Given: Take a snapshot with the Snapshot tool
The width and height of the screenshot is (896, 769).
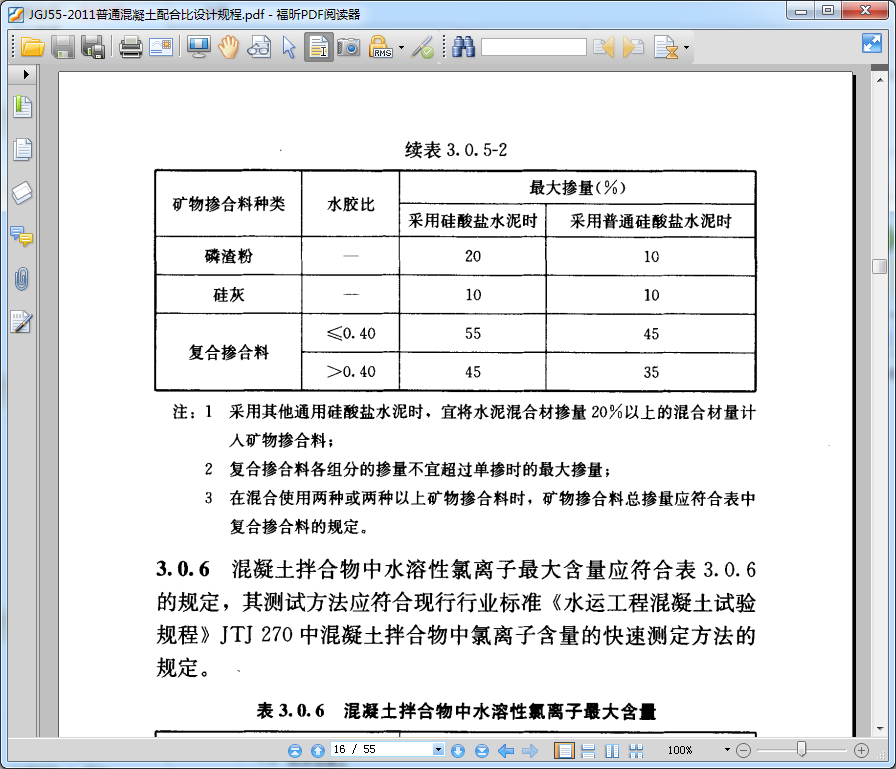Looking at the screenshot, I should click(x=346, y=46).
